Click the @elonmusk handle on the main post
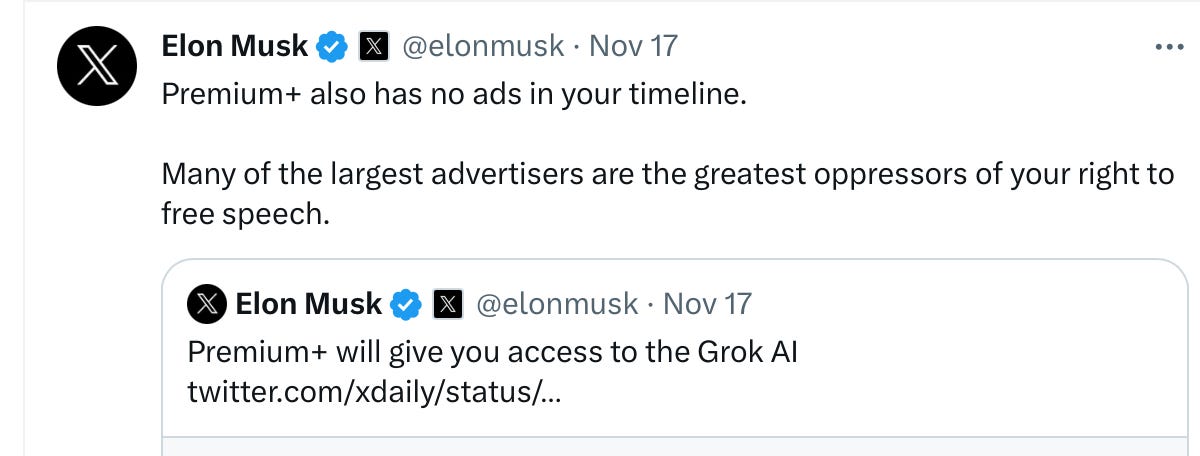1200x456 pixels. pyautogui.click(x=483, y=46)
